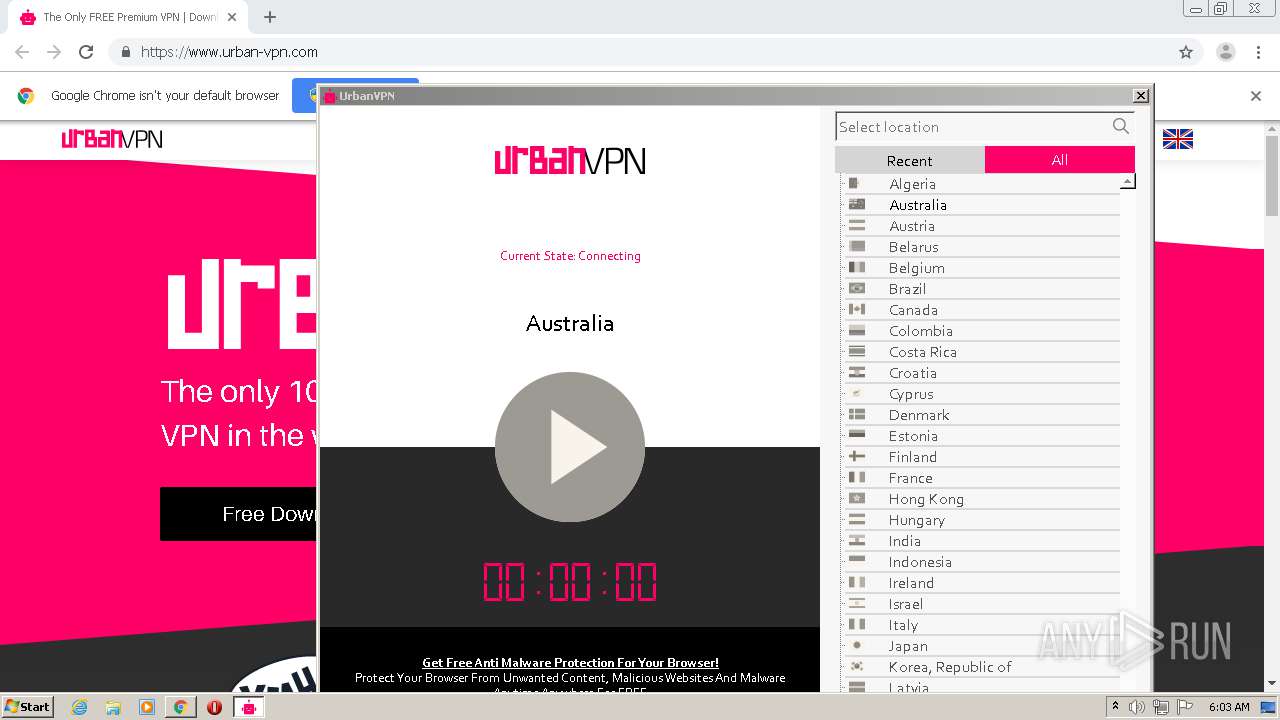Open the volume control in system tray
The height and width of the screenshot is (720, 1280).
point(1137,707)
